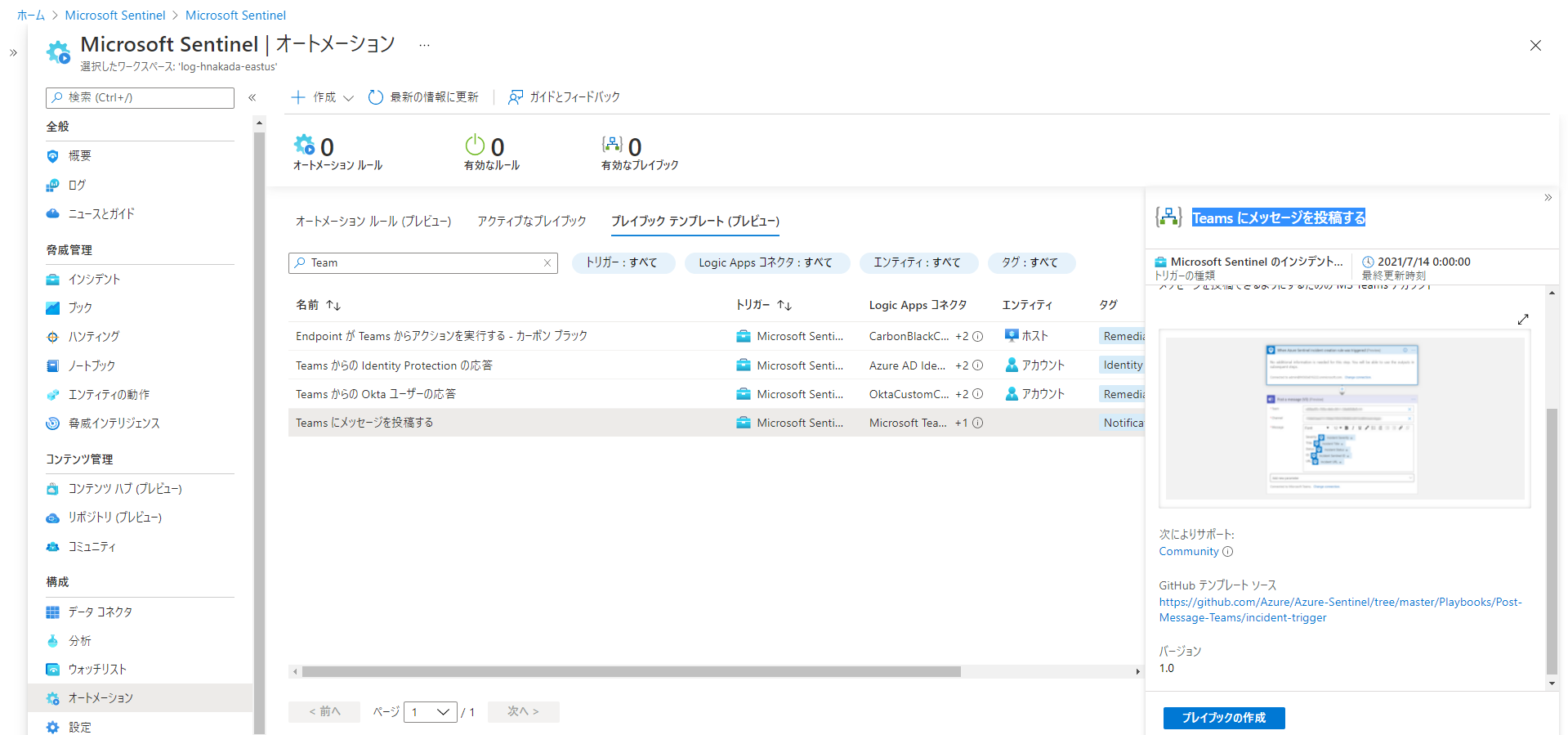Open the Community support link
The height and width of the screenshot is (735, 1568).
[x=1189, y=552]
